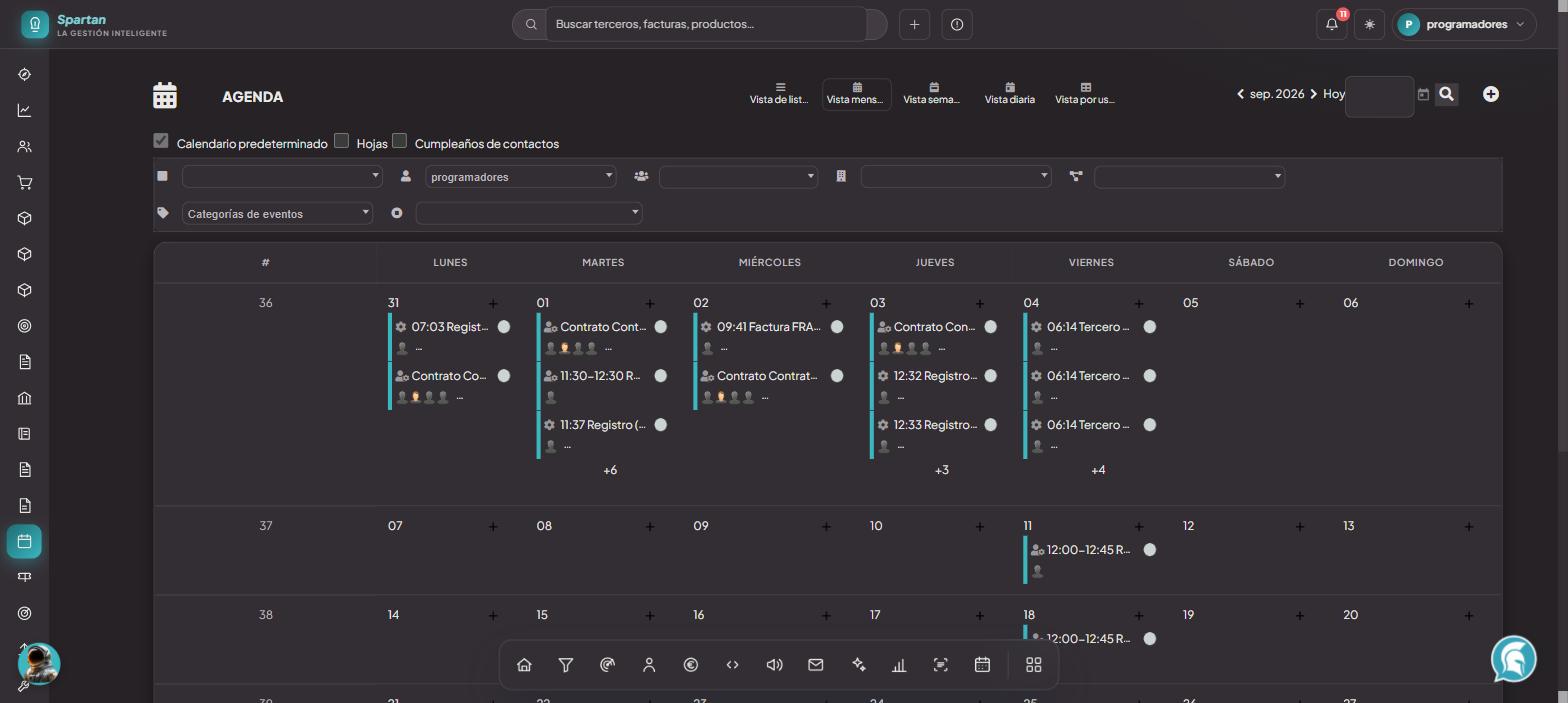Add event on Saturday 05 with its plus
Screen dimensions: 1568x703
pyautogui.click(x=1300, y=303)
